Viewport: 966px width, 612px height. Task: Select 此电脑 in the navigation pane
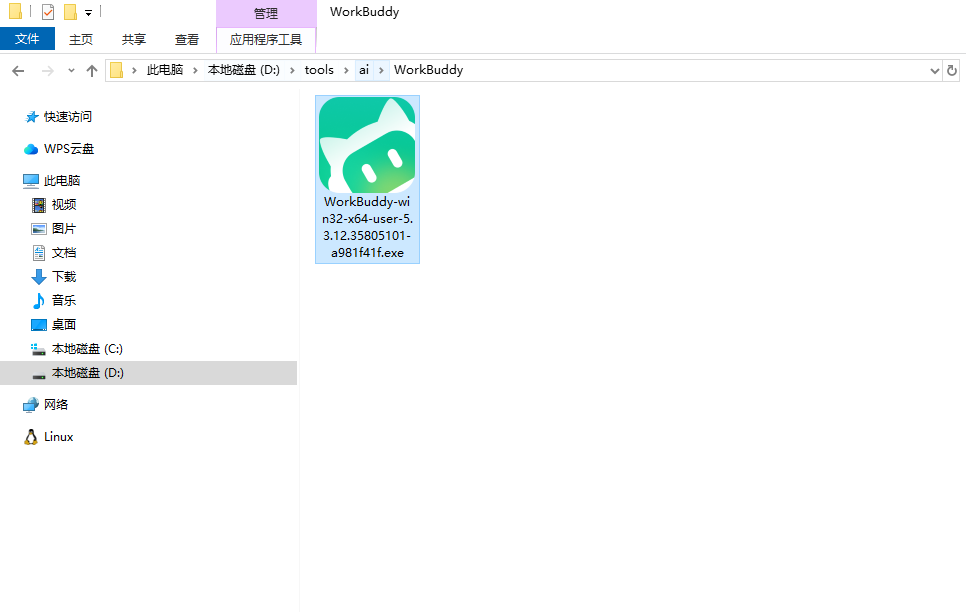click(62, 181)
